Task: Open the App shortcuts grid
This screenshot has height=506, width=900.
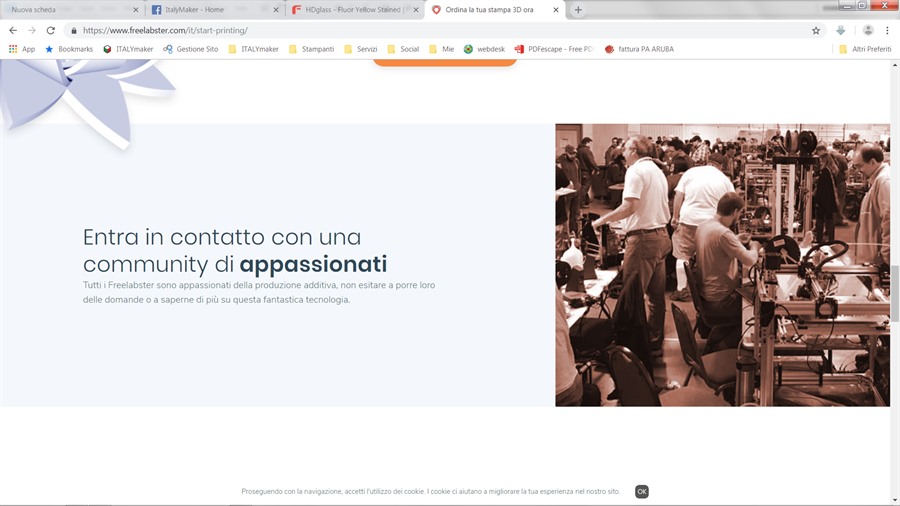Action: [x=22, y=49]
